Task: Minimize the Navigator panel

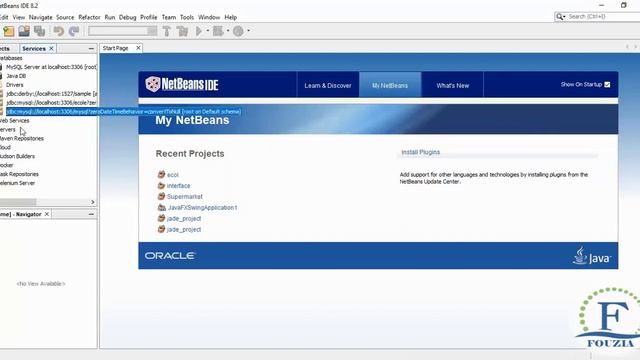Action: [91, 214]
